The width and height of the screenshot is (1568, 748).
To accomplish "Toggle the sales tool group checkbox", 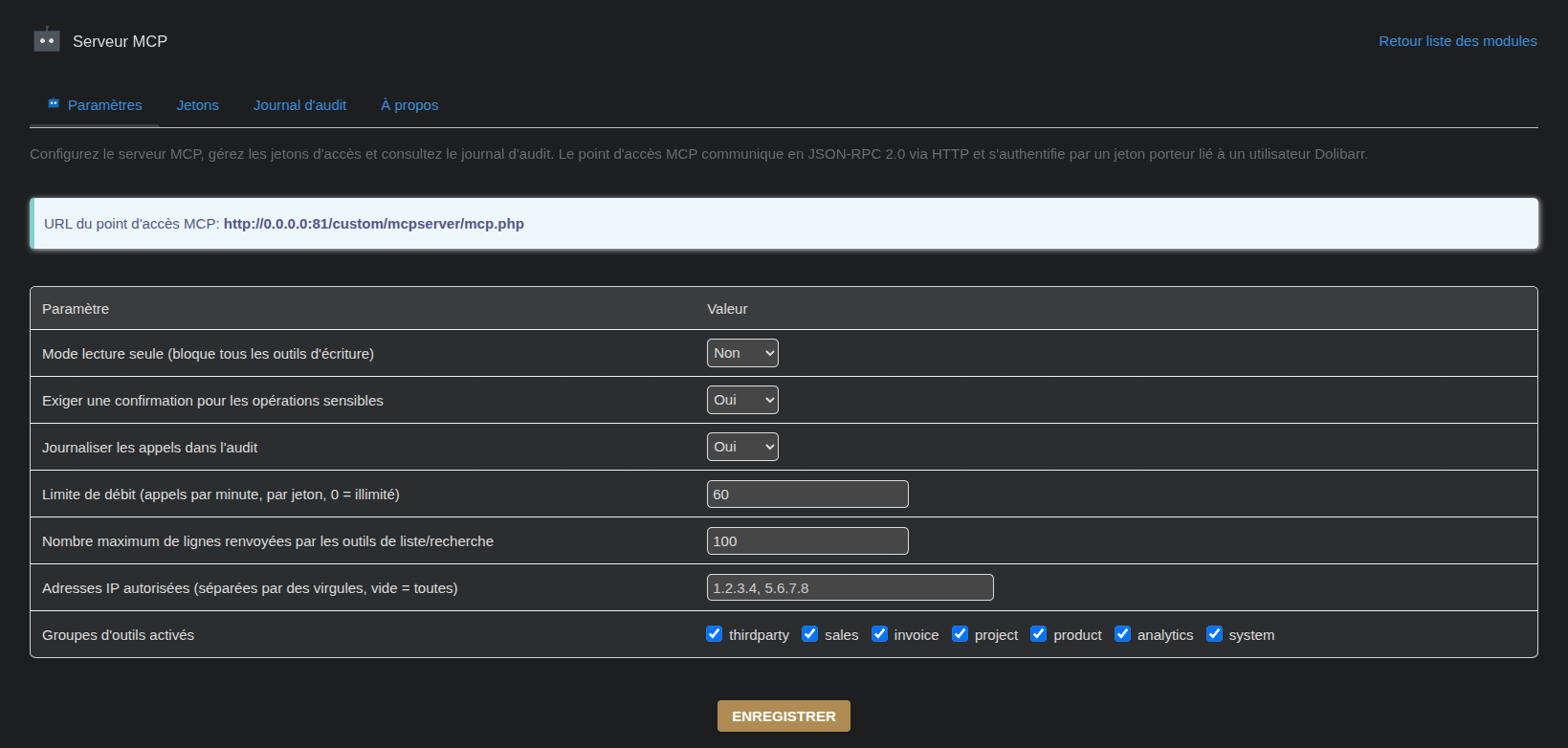I will (809, 634).
